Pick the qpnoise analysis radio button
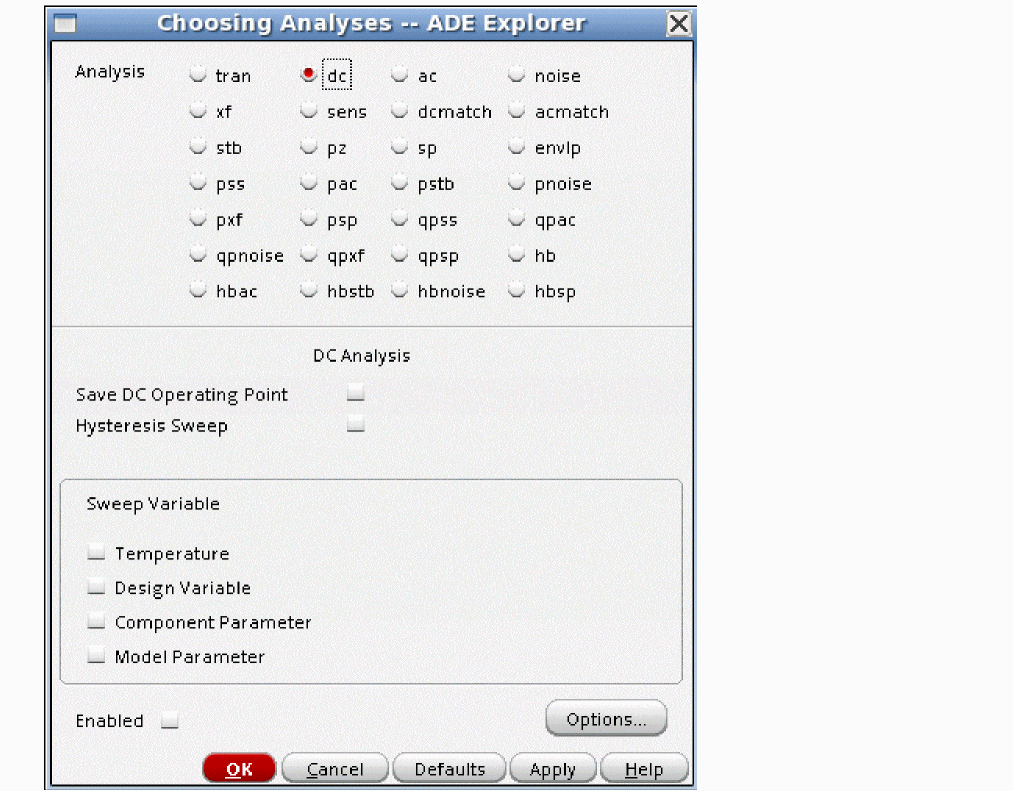The image size is (1013, 791). 198,255
